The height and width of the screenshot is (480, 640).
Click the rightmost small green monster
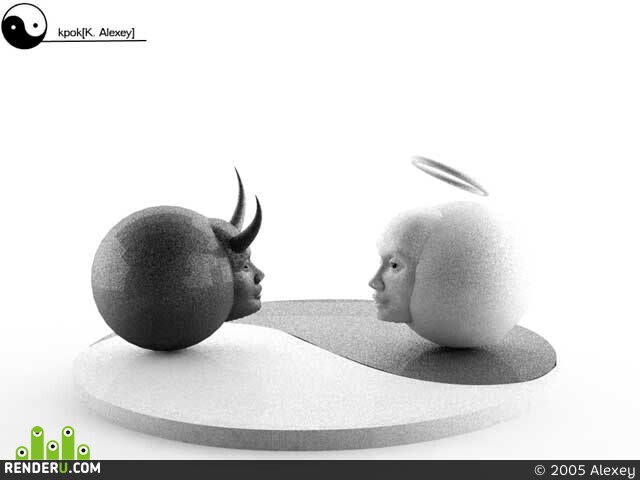(x=83, y=451)
